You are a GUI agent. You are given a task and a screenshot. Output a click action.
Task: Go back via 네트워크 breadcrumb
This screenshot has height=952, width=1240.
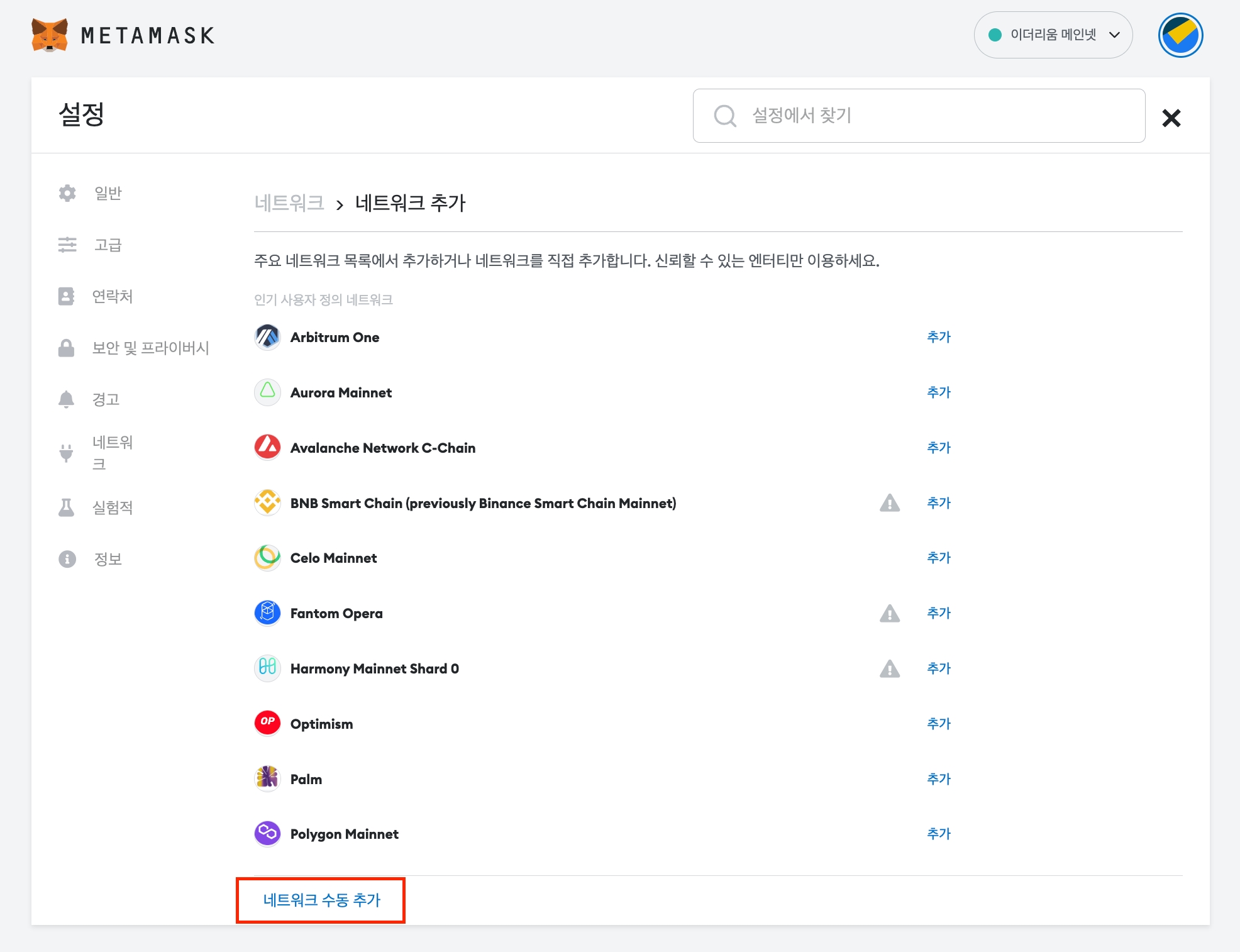[289, 203]
